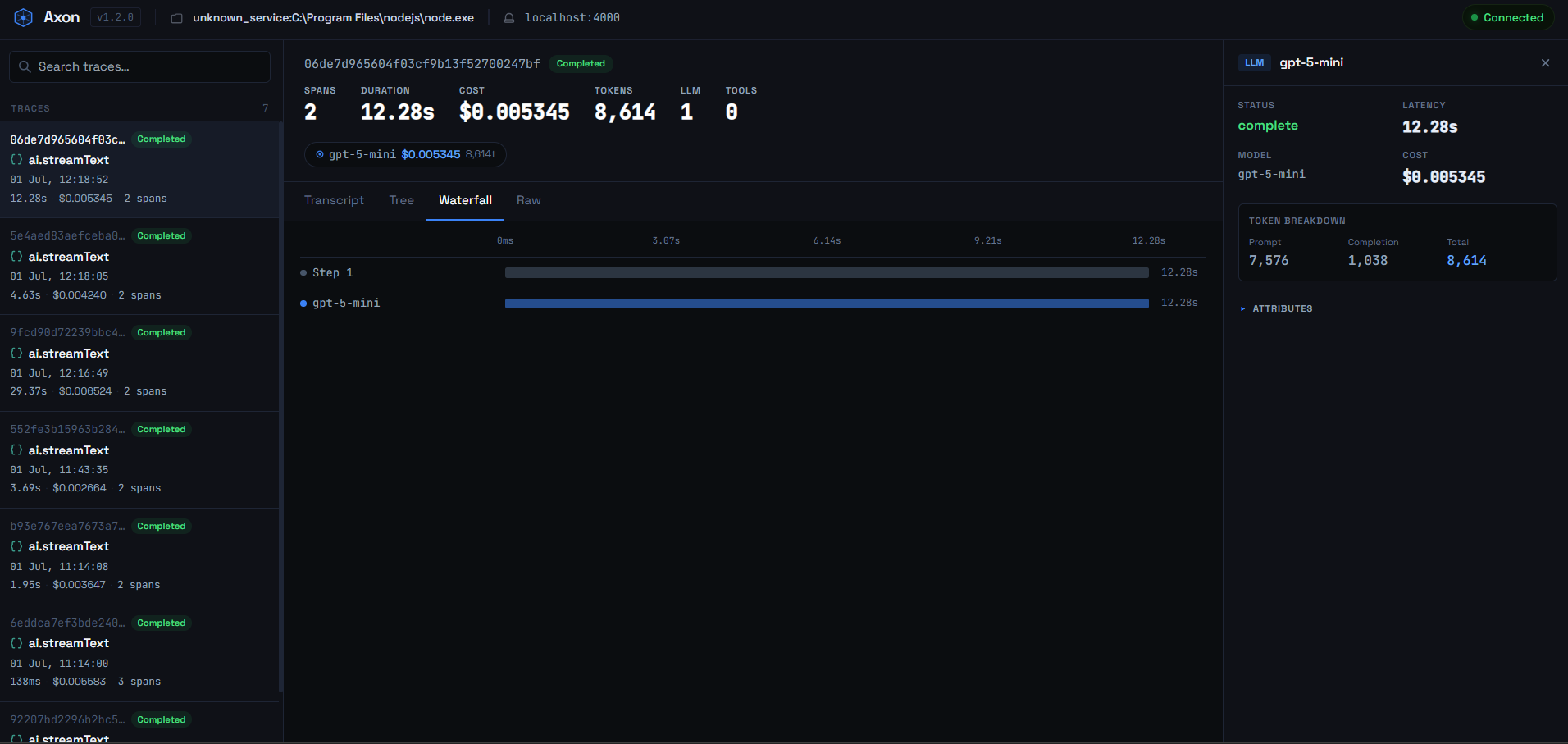Click the service window icon before node.exe path

point(176,18)
